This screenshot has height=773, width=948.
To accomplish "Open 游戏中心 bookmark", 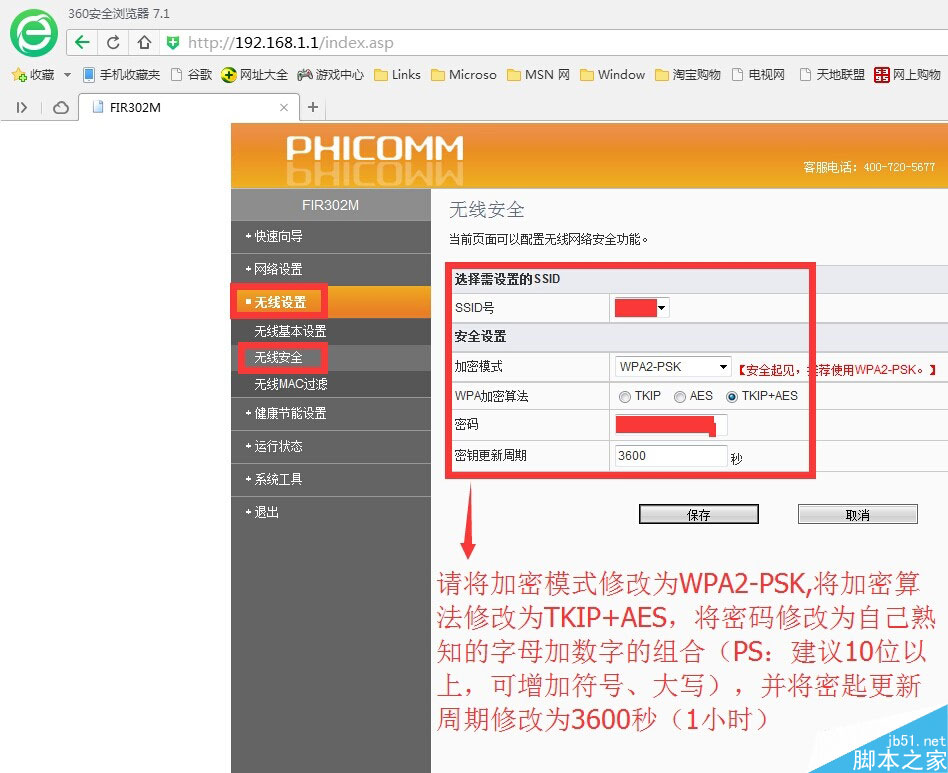I will click(331, 74).
